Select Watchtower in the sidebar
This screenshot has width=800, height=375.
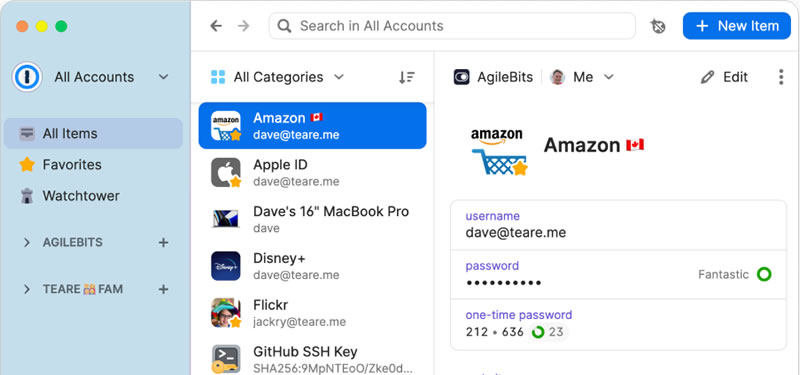pos(93,196)
